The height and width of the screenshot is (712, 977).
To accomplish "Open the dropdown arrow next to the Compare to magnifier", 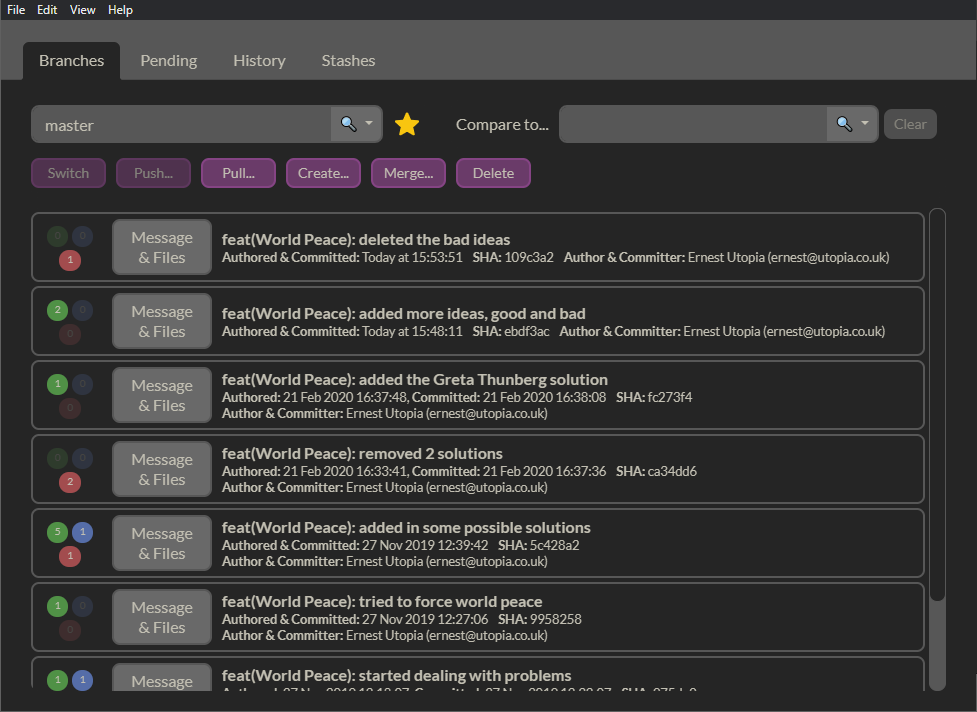I will click(866, 123).
